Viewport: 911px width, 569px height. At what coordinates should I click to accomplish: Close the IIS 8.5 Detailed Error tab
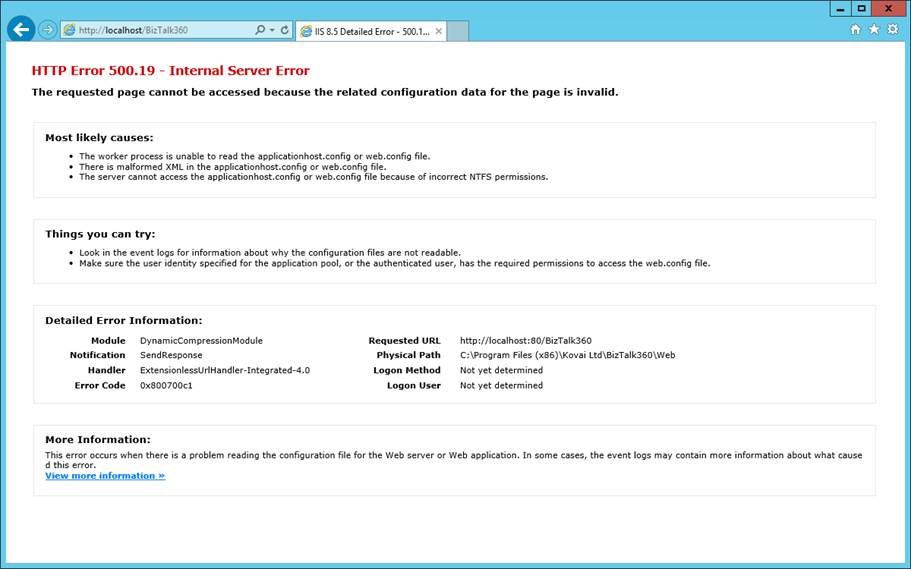[439, 31]
